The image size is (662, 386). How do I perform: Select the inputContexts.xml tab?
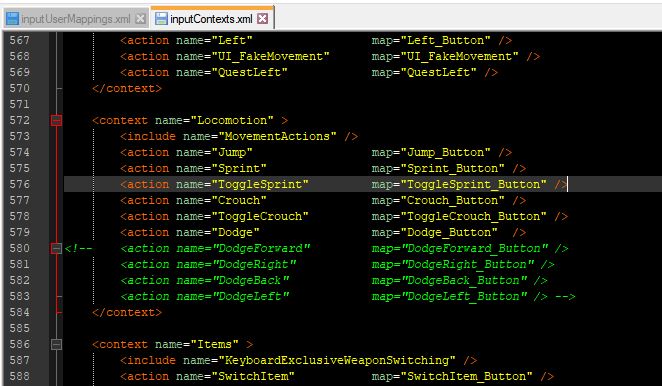(x=211, y=19)
